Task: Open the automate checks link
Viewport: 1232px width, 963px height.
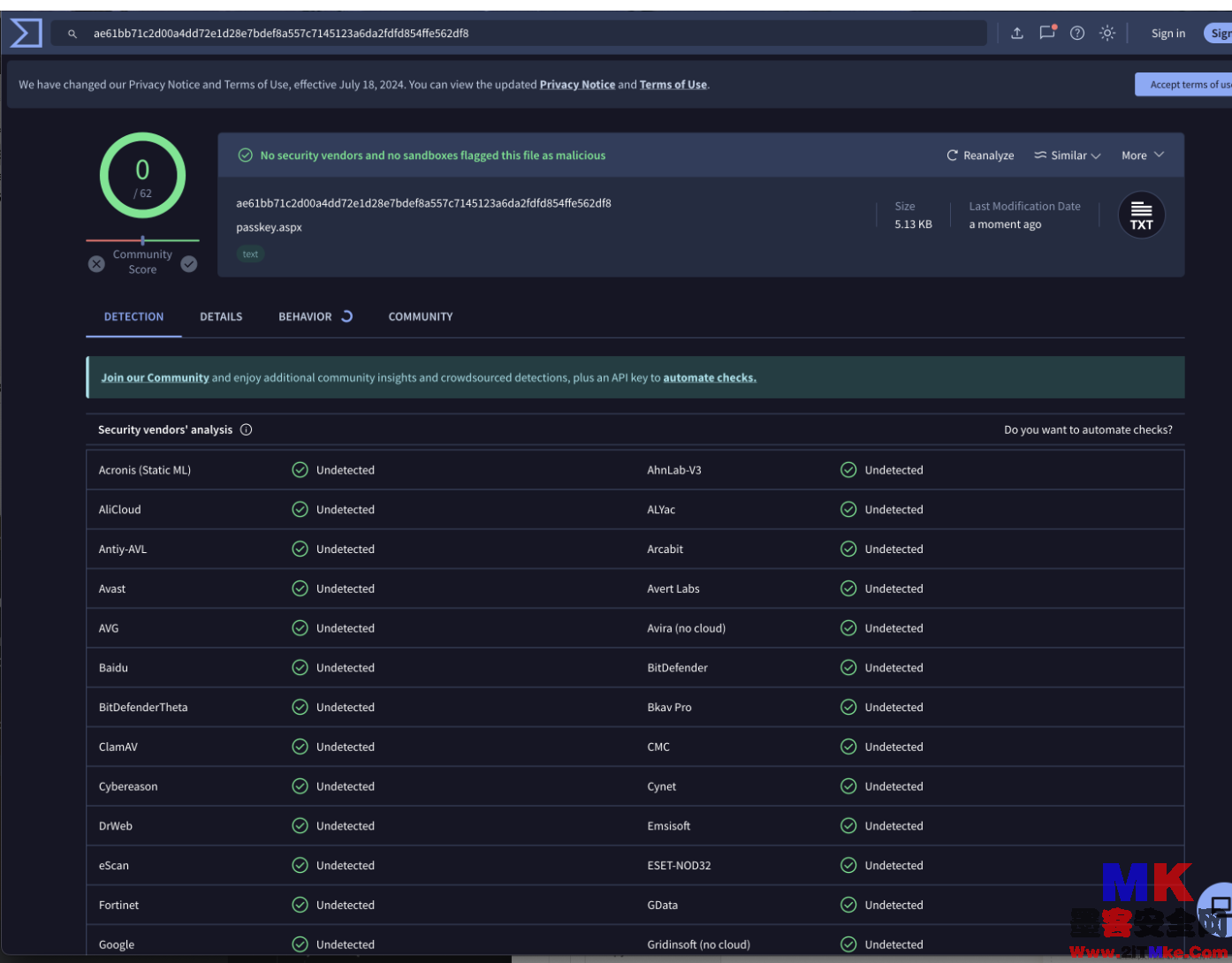Action: [710, 377]
